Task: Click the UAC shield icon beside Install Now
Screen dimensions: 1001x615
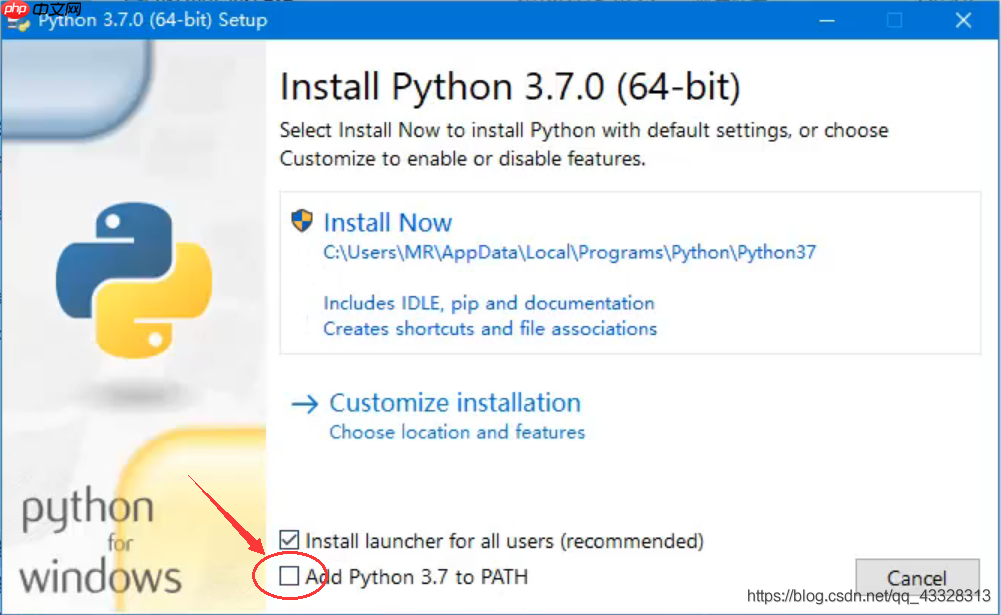Action: click(x=302, y=221)
